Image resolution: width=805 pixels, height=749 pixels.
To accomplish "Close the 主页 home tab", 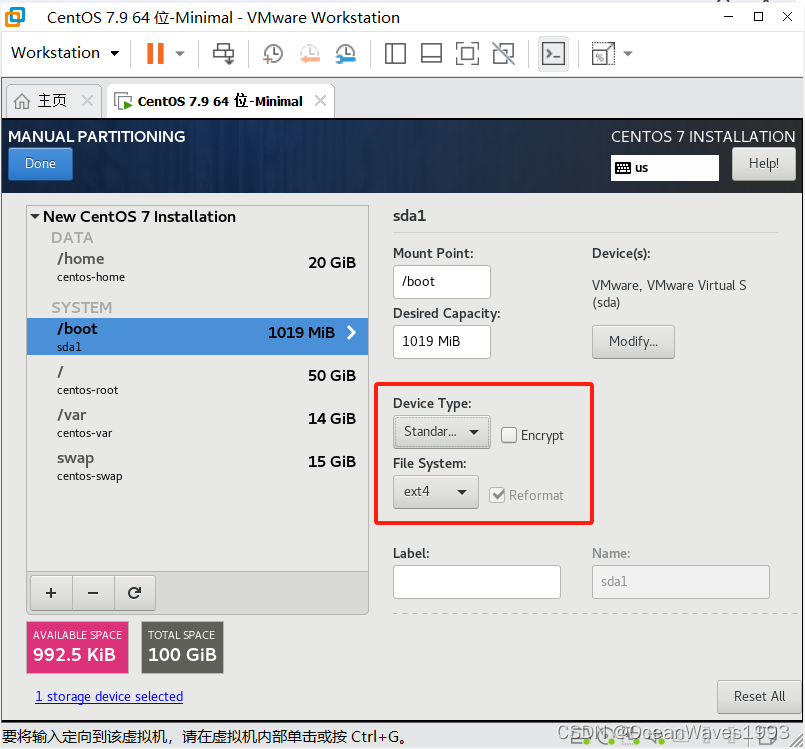I will [x=87, y=101].
